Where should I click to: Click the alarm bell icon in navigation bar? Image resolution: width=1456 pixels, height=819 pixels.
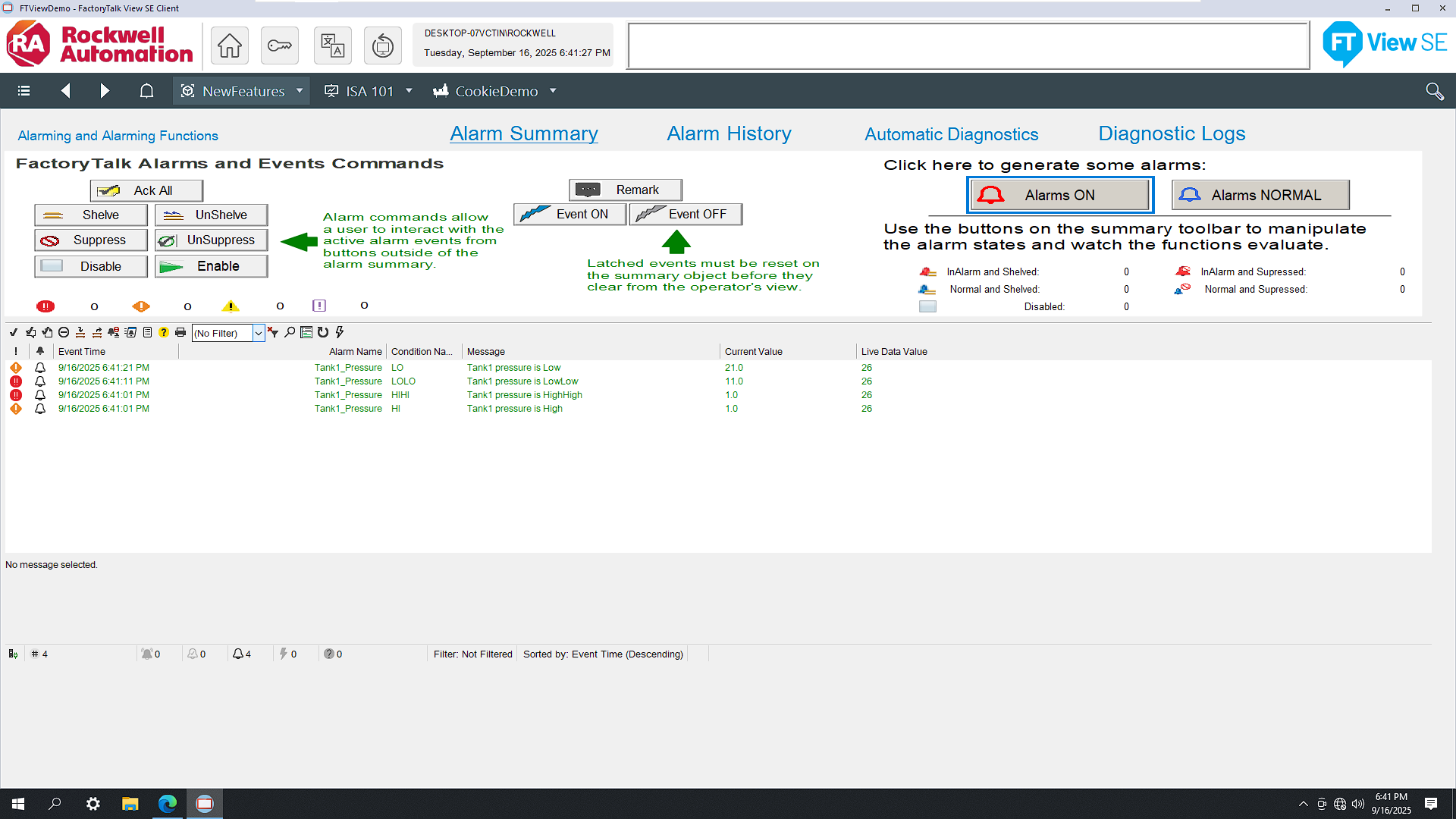click(146, 91)
